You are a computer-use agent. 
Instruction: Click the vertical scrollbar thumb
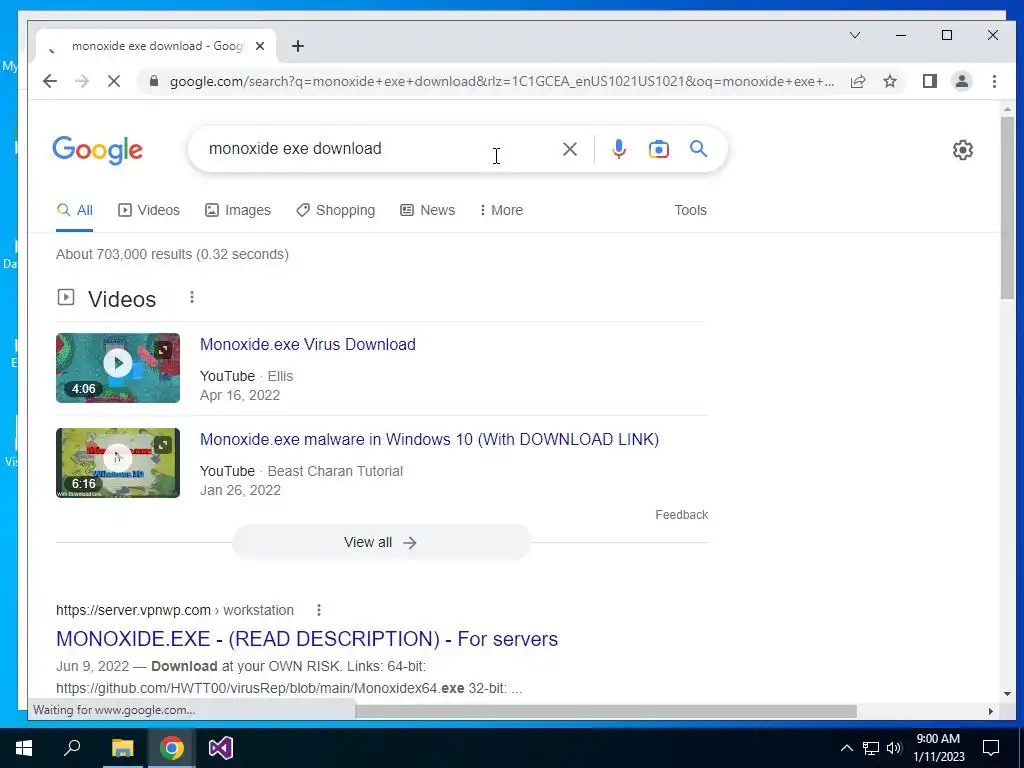coord(1007,208)
